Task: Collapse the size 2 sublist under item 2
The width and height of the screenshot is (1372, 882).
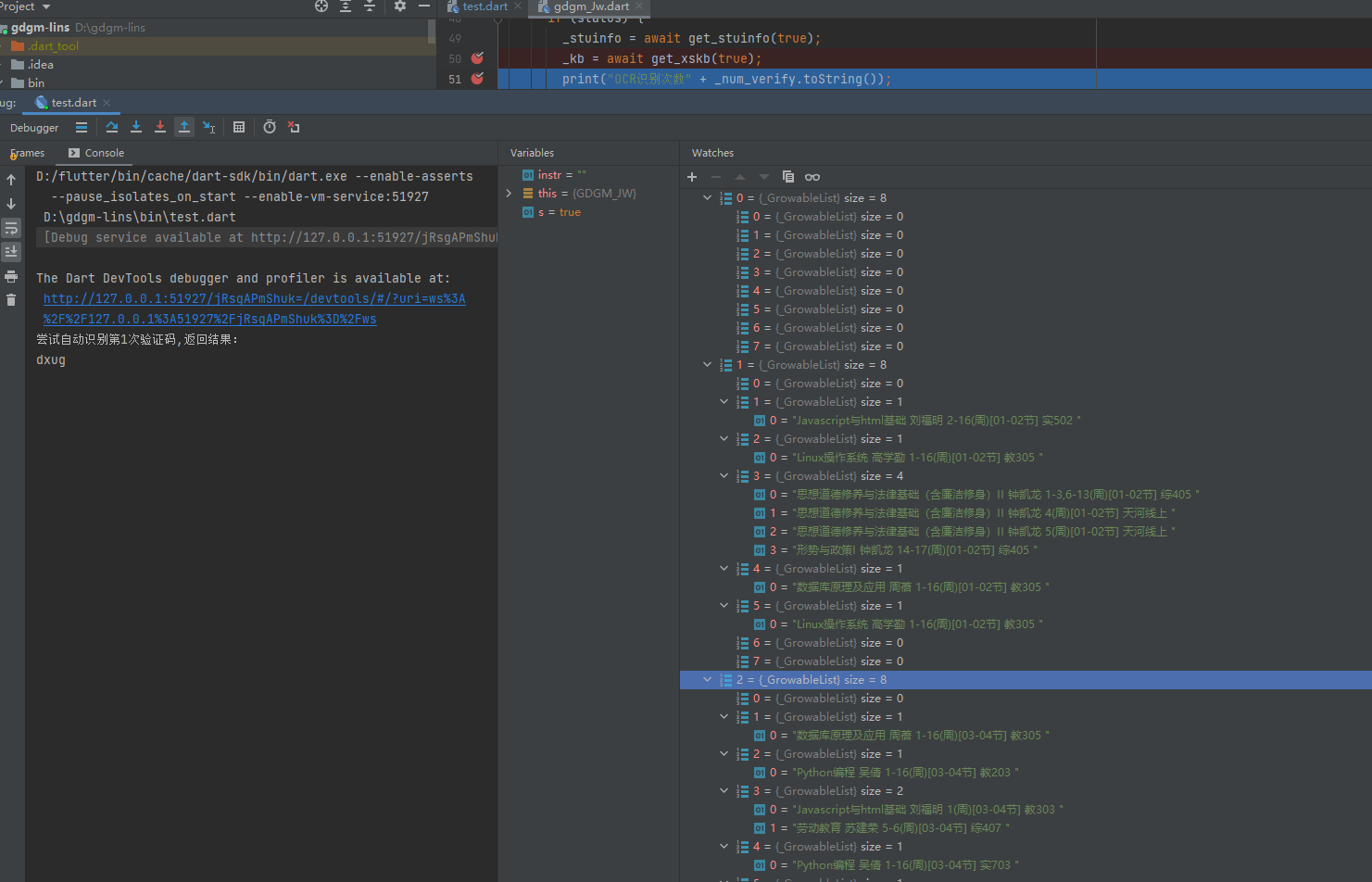Action: click(x=724, y=791)
